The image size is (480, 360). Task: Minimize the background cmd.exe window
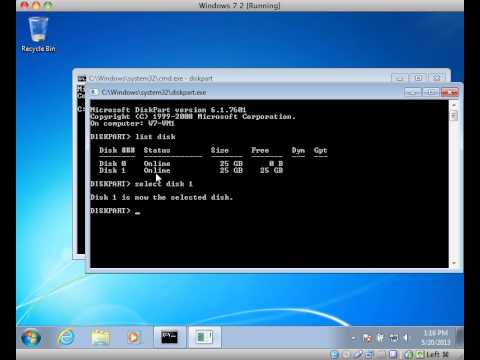coord(400,78)
